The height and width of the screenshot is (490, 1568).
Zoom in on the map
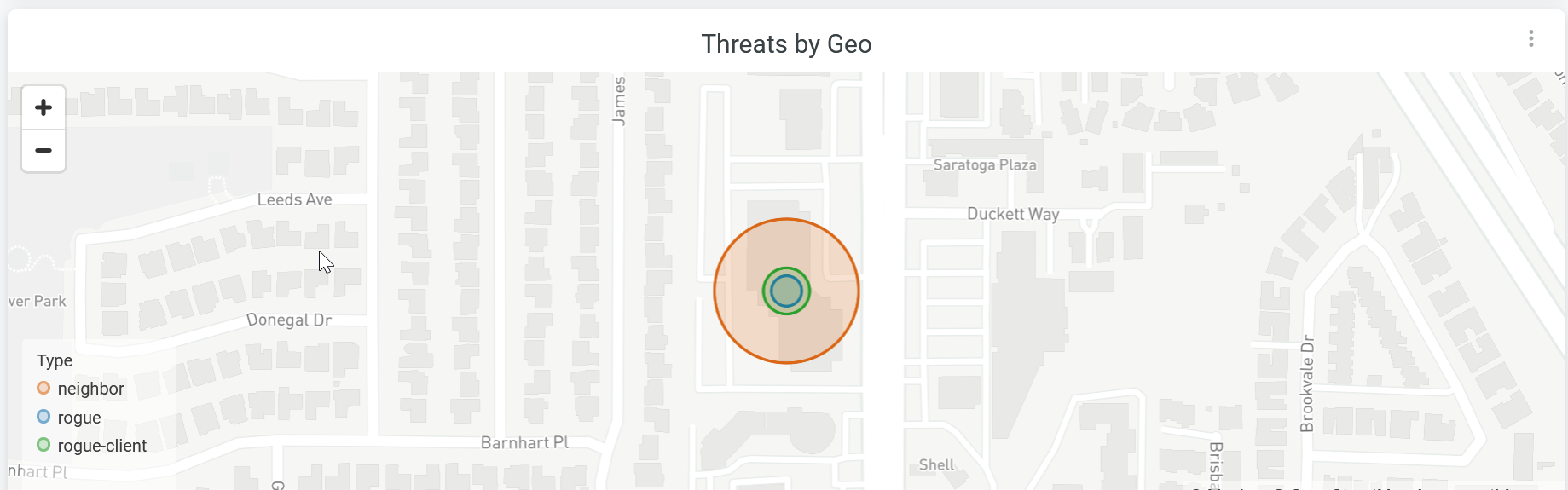point(43,107)
